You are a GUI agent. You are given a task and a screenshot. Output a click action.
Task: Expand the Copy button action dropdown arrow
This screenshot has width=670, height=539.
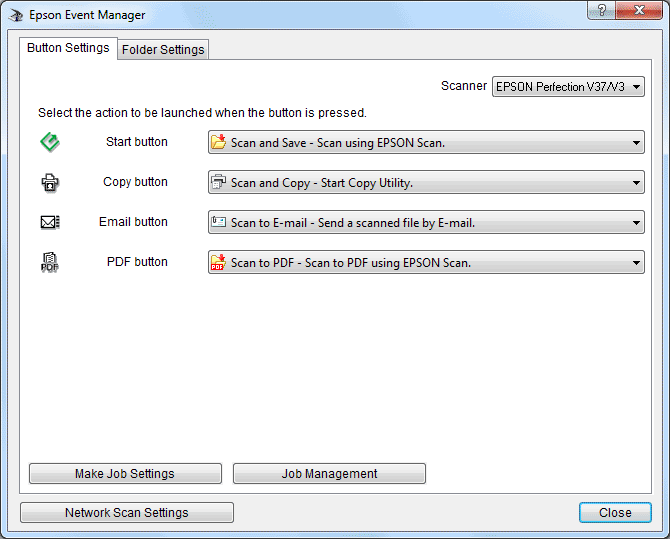[636, 183]
